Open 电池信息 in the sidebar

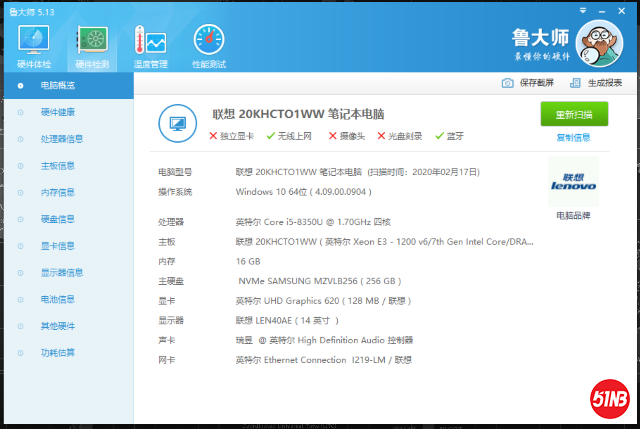(x=57, y=299)
